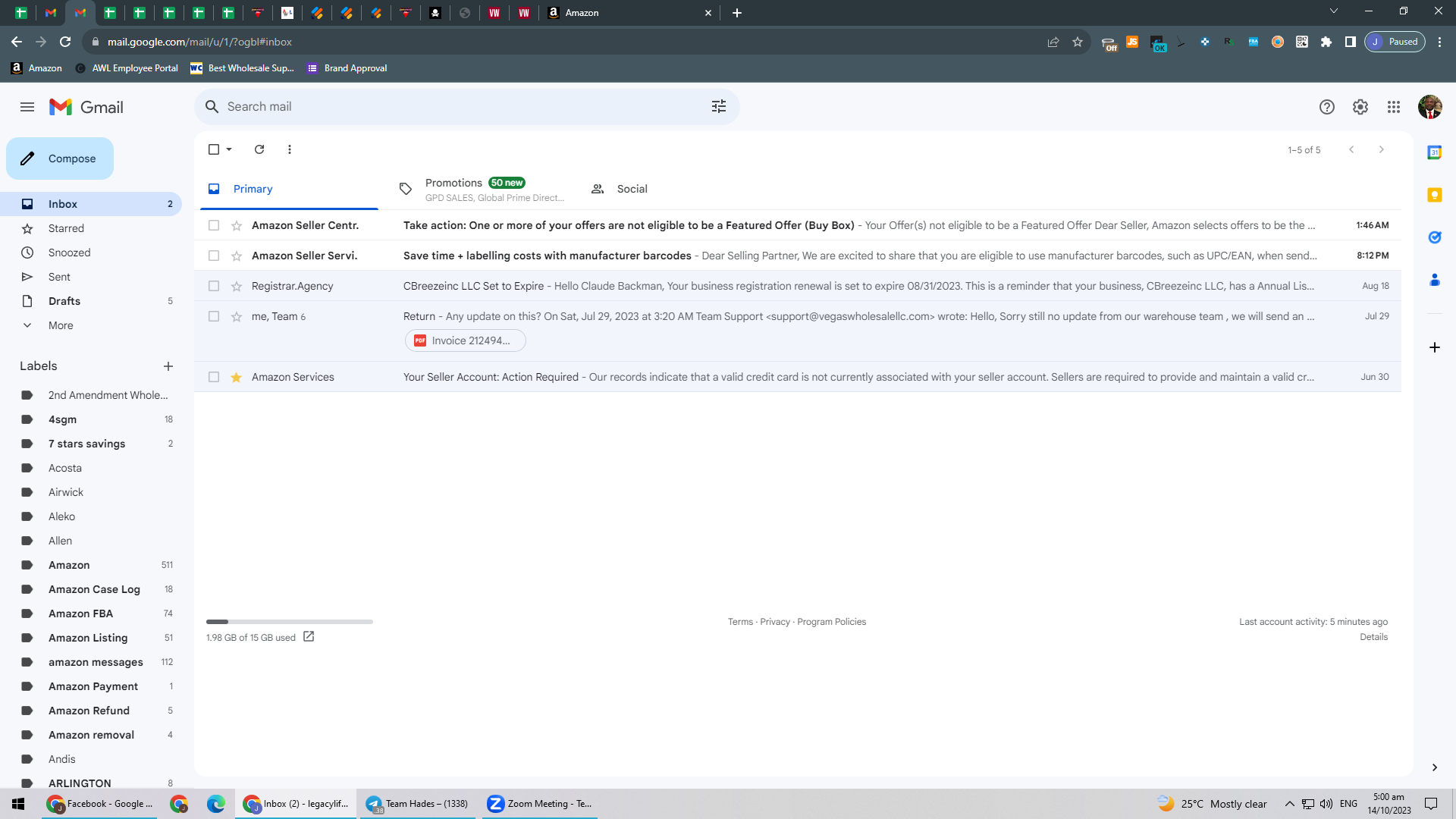Open the Drafts folder
Image resolution: width=1456 pixels, height=819 pixels.
91,301
